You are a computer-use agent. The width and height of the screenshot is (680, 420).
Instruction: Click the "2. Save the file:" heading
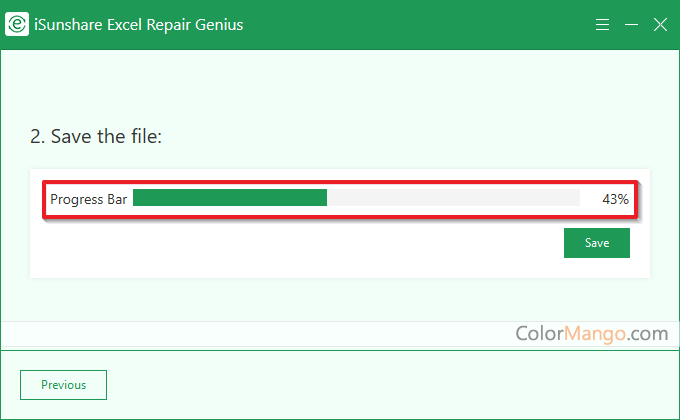click(96, 136)
